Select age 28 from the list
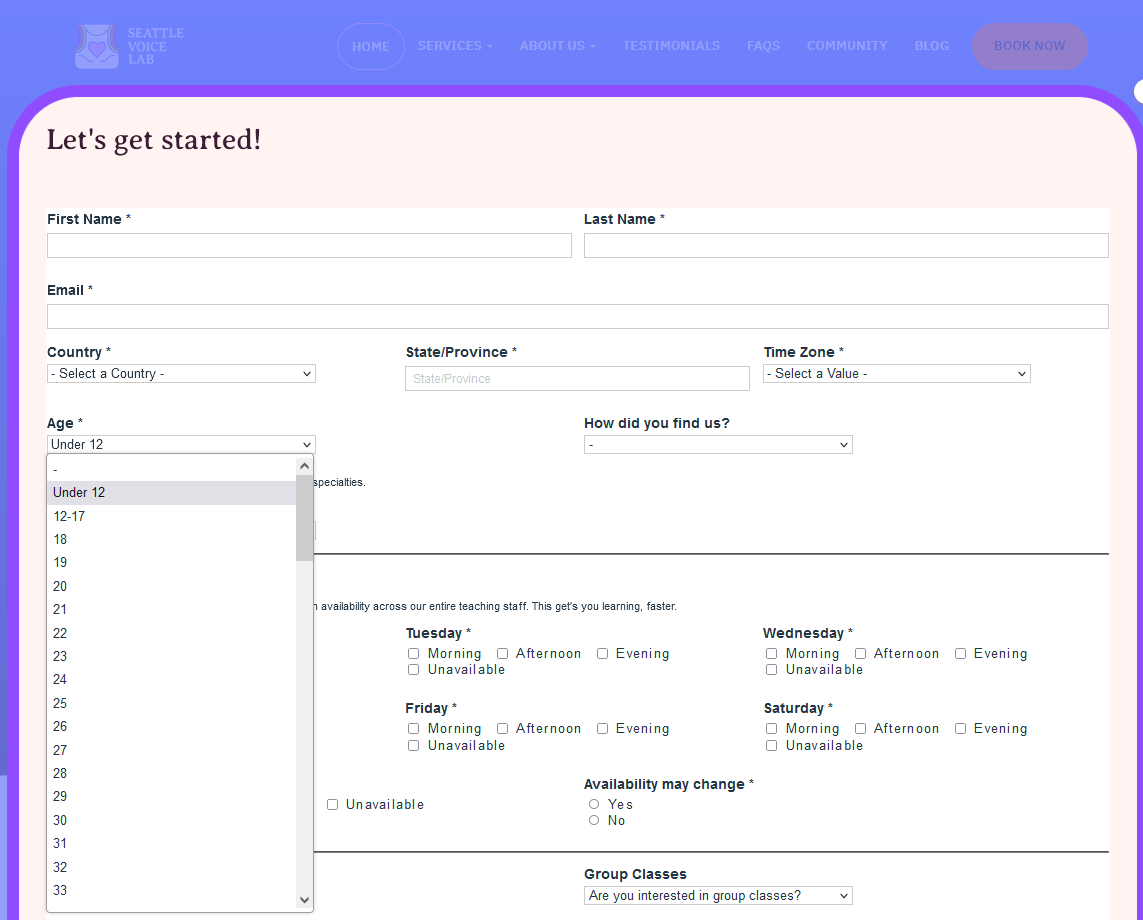Viewport: 1143px width, 920px height. click(171, 773)
